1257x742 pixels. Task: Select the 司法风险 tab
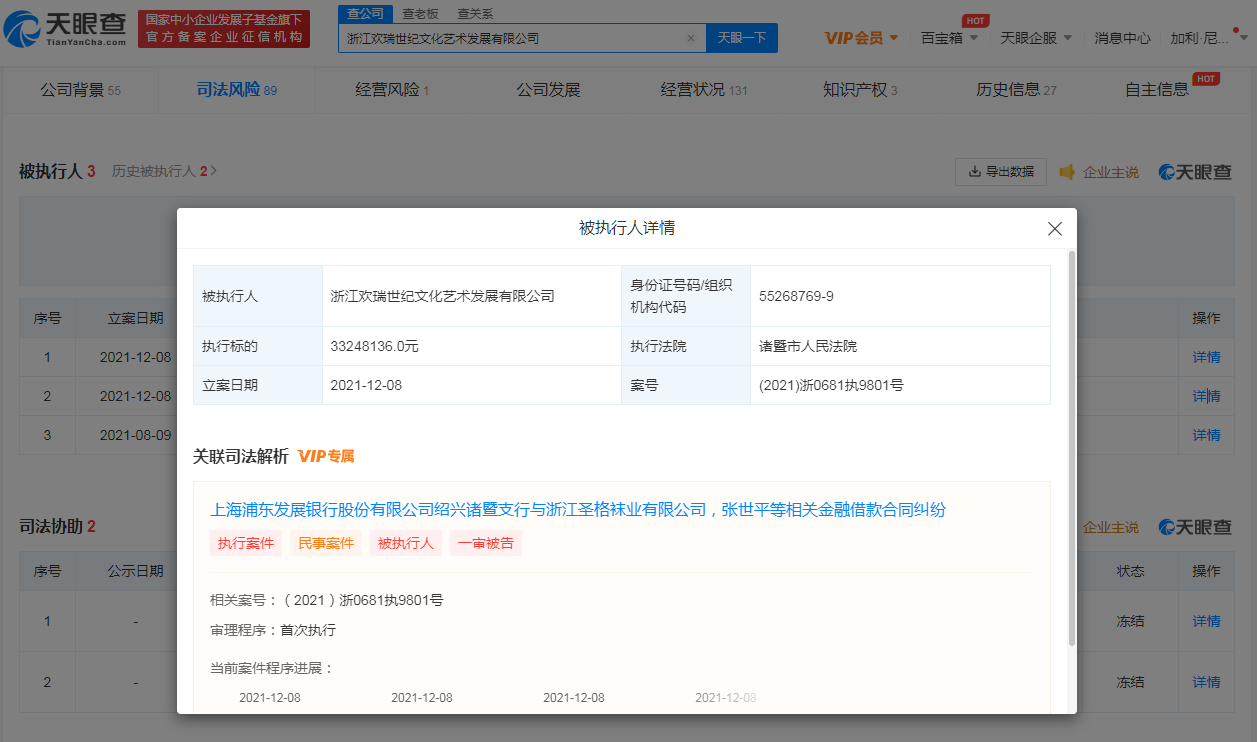coord(236,90)
